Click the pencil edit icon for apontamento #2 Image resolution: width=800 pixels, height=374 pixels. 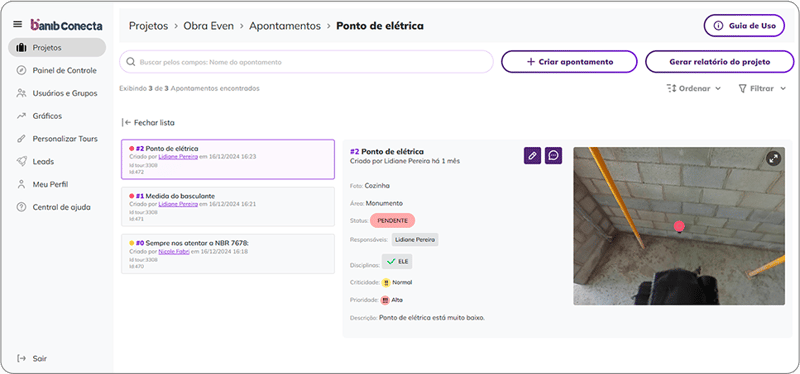532,156
